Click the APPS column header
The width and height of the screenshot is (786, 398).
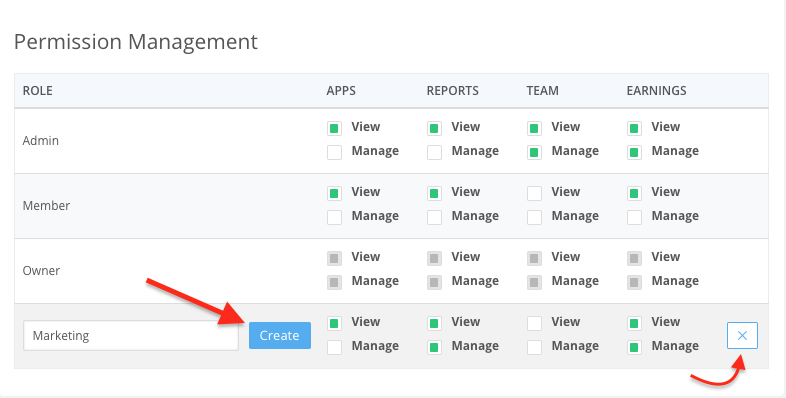(x=341, y=91)
